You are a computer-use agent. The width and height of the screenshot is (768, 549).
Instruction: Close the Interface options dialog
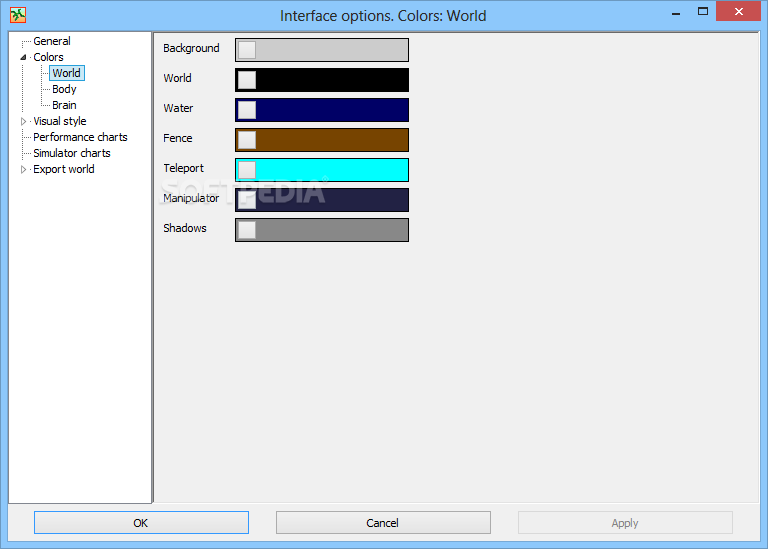(739, 11)
